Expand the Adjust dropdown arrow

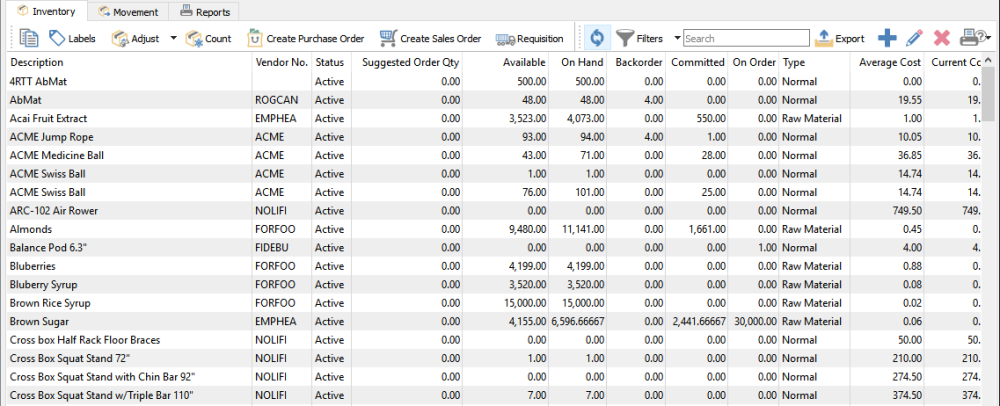coord(173,38)
